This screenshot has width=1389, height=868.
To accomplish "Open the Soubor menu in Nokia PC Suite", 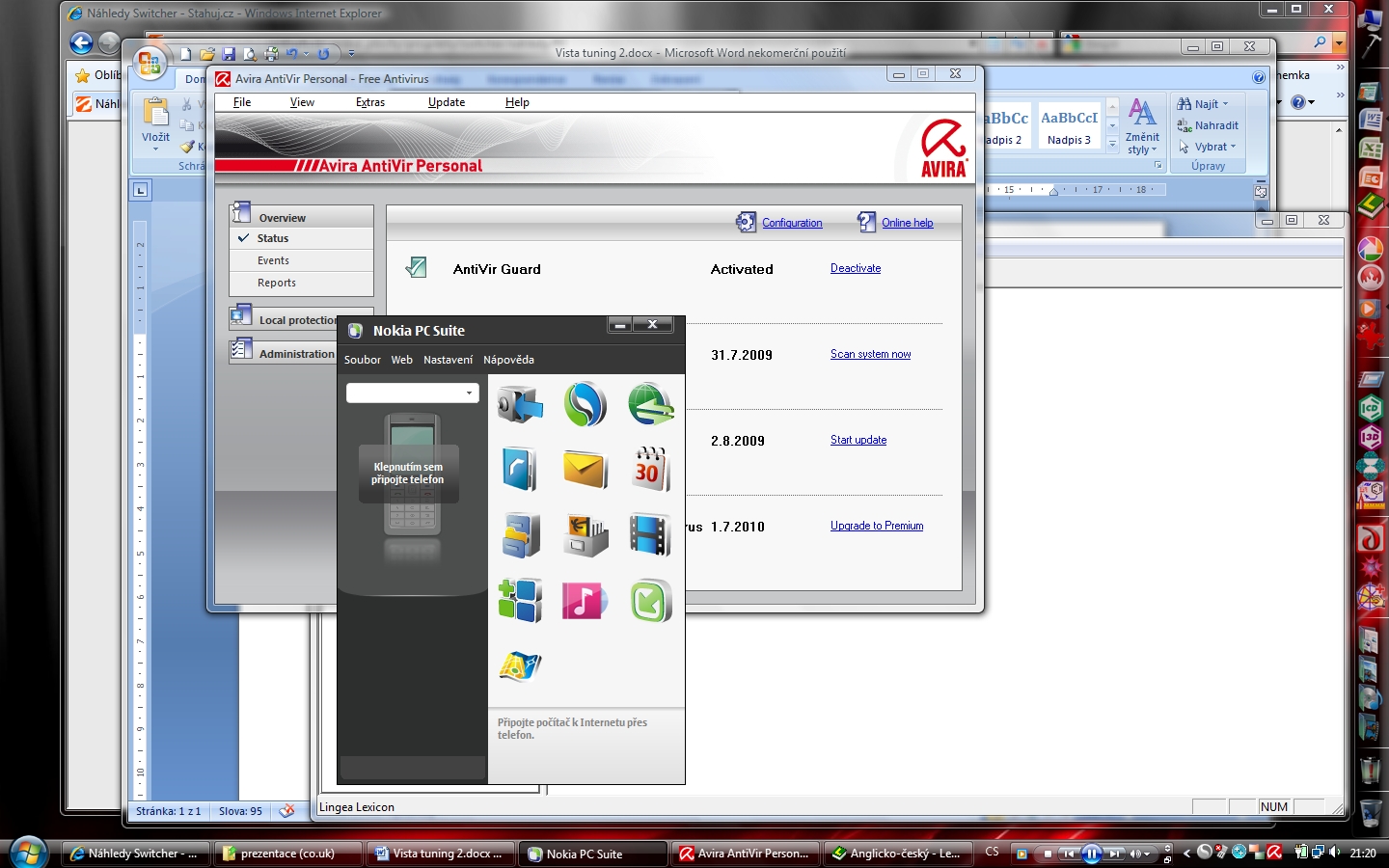I will (x=363, y=360).
